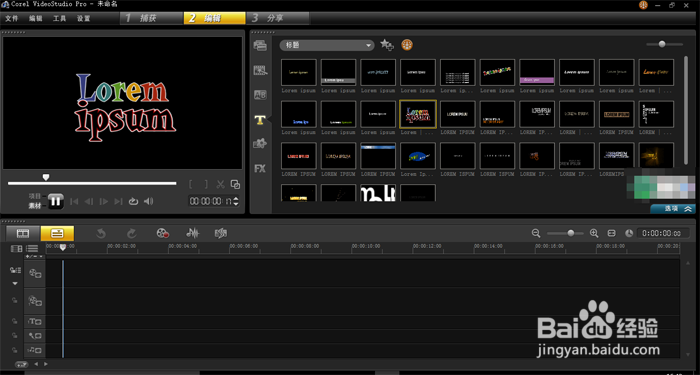Image resolution: width=700 pixels, height=375 pixels.
Task: Open Record/Capture option
Action: coord(162,233)
